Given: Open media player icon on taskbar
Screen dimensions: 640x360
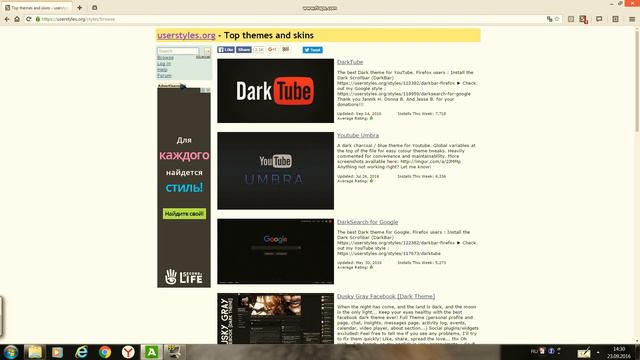Looking at the screenshot, I should [58, 352].
